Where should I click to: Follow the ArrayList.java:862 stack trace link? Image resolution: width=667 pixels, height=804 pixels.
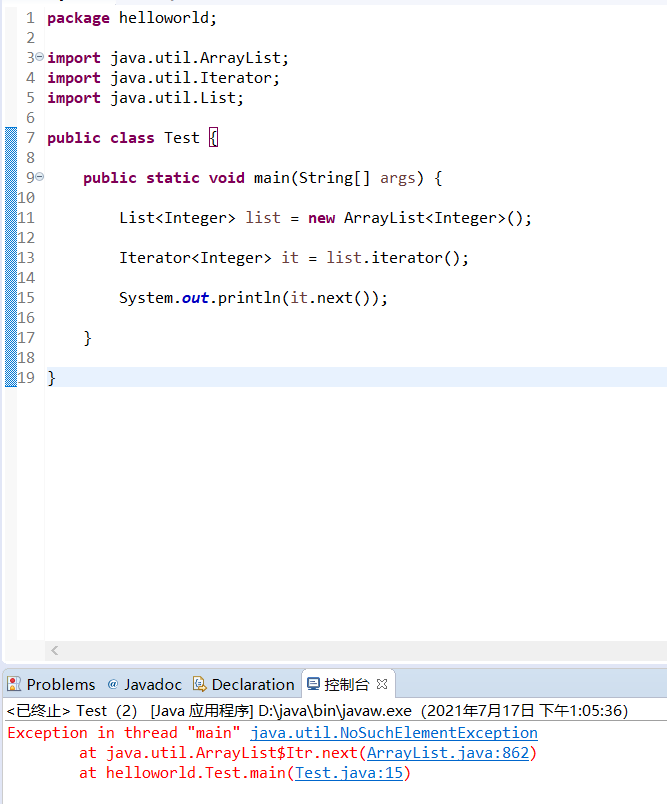click(448, 753)
